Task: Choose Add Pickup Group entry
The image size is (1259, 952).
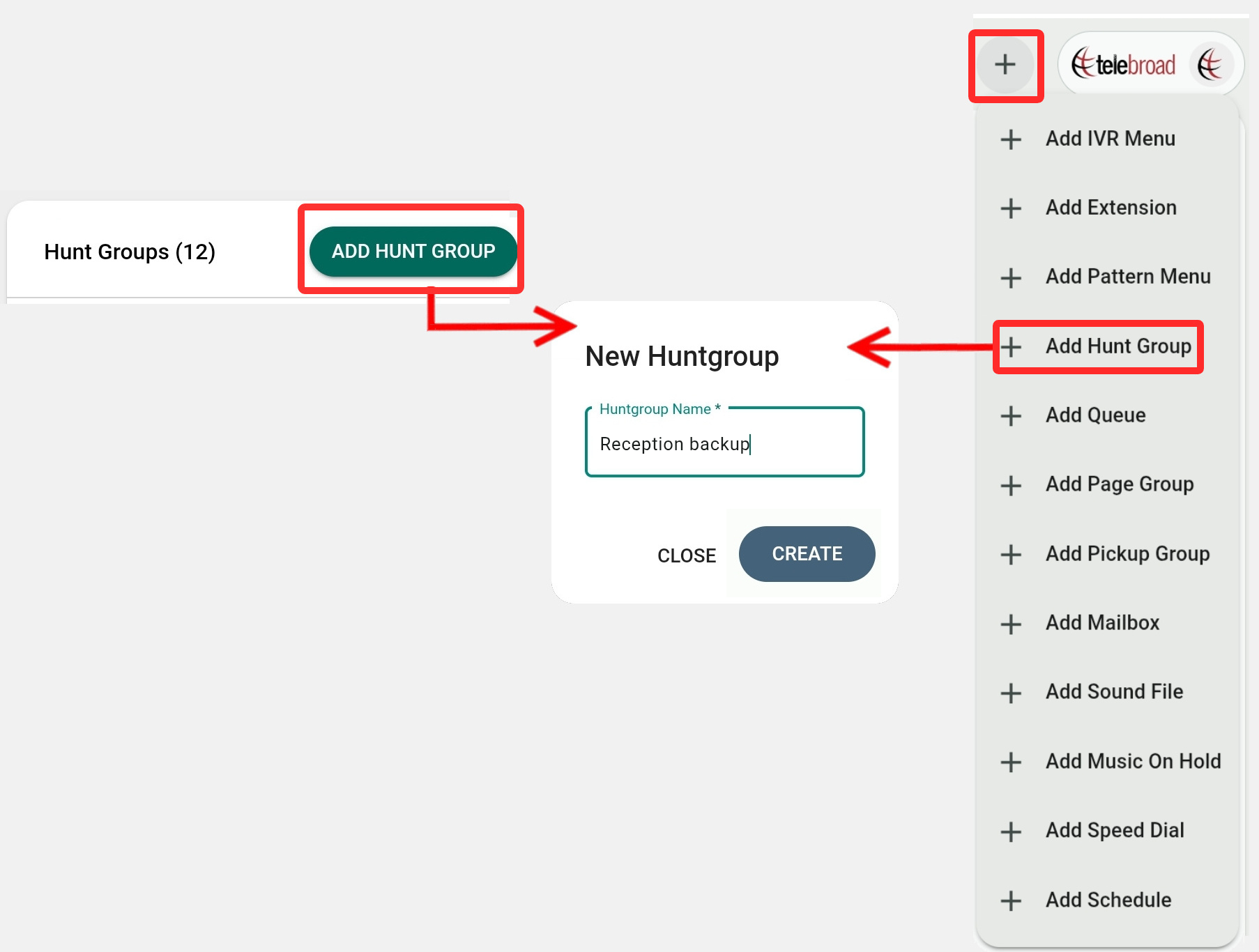Action: pyautogui.click(x=1107, y=554)
